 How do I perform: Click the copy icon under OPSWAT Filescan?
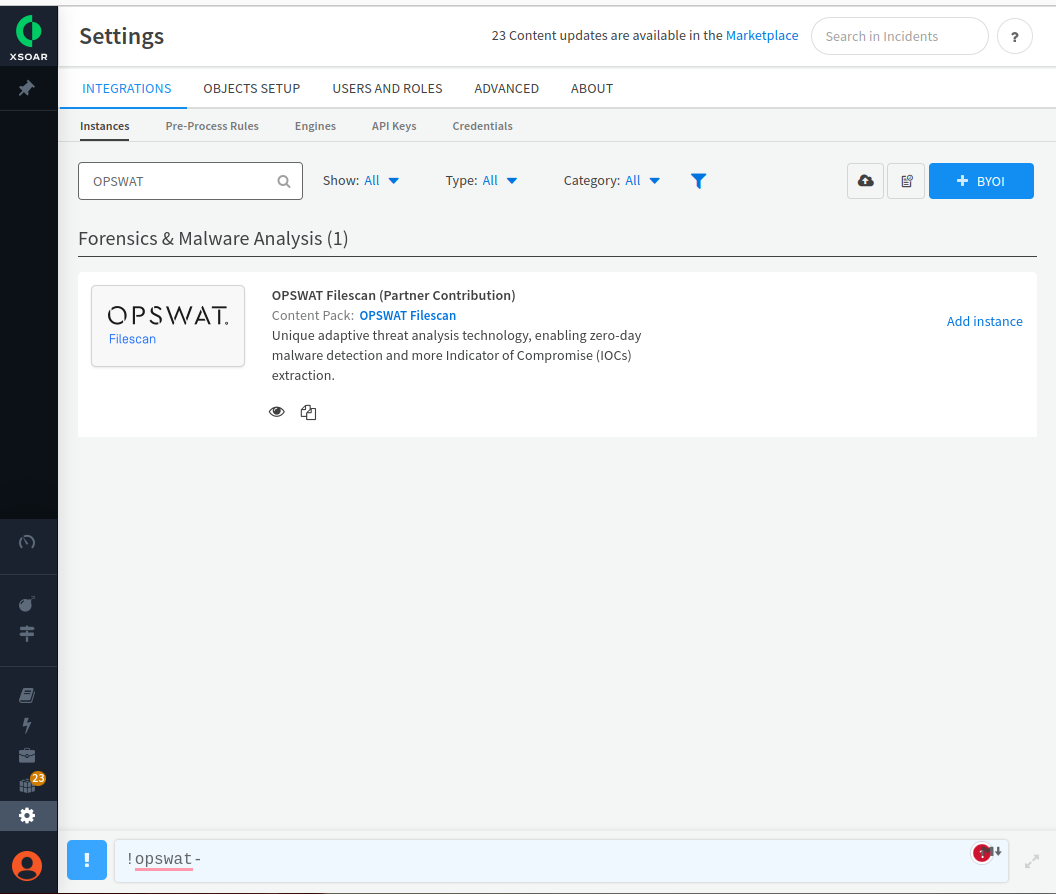click(x=308, y=412)
